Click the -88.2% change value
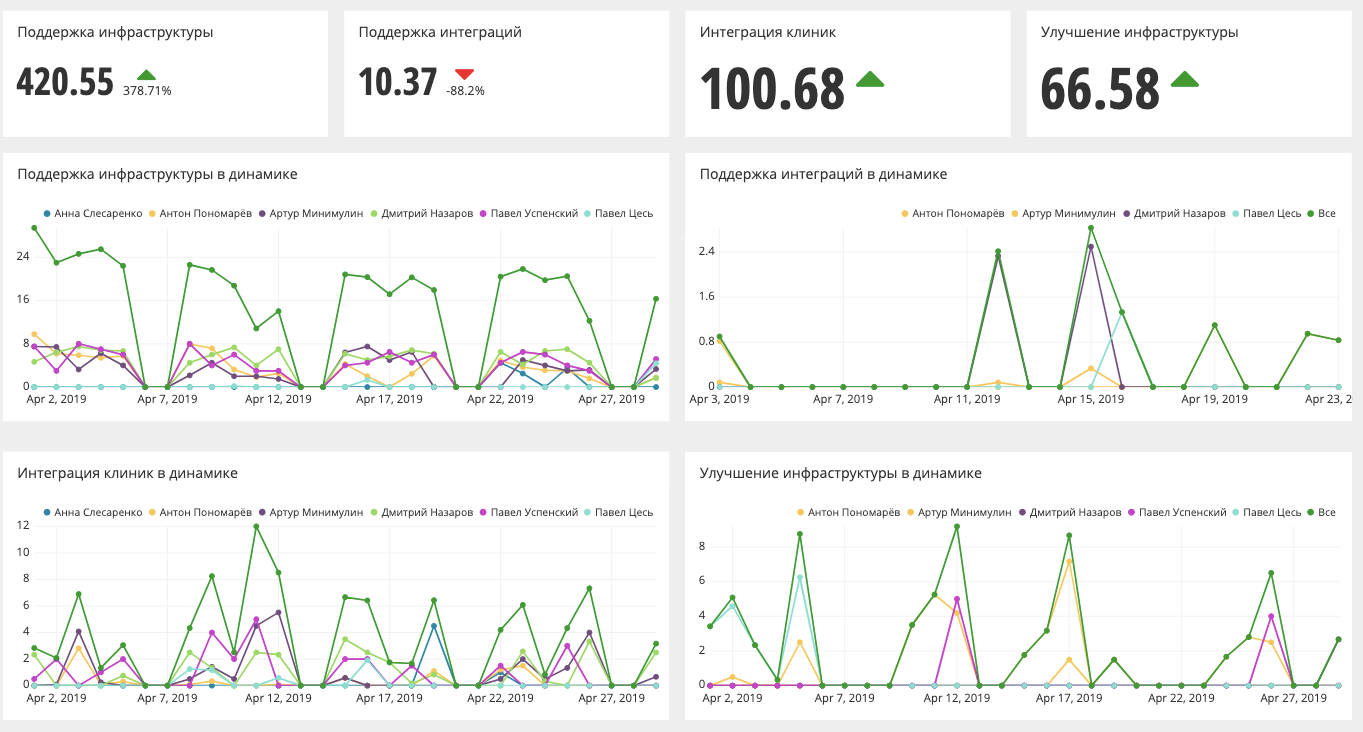Viewport: 1363px width, 732px height. 465,91
